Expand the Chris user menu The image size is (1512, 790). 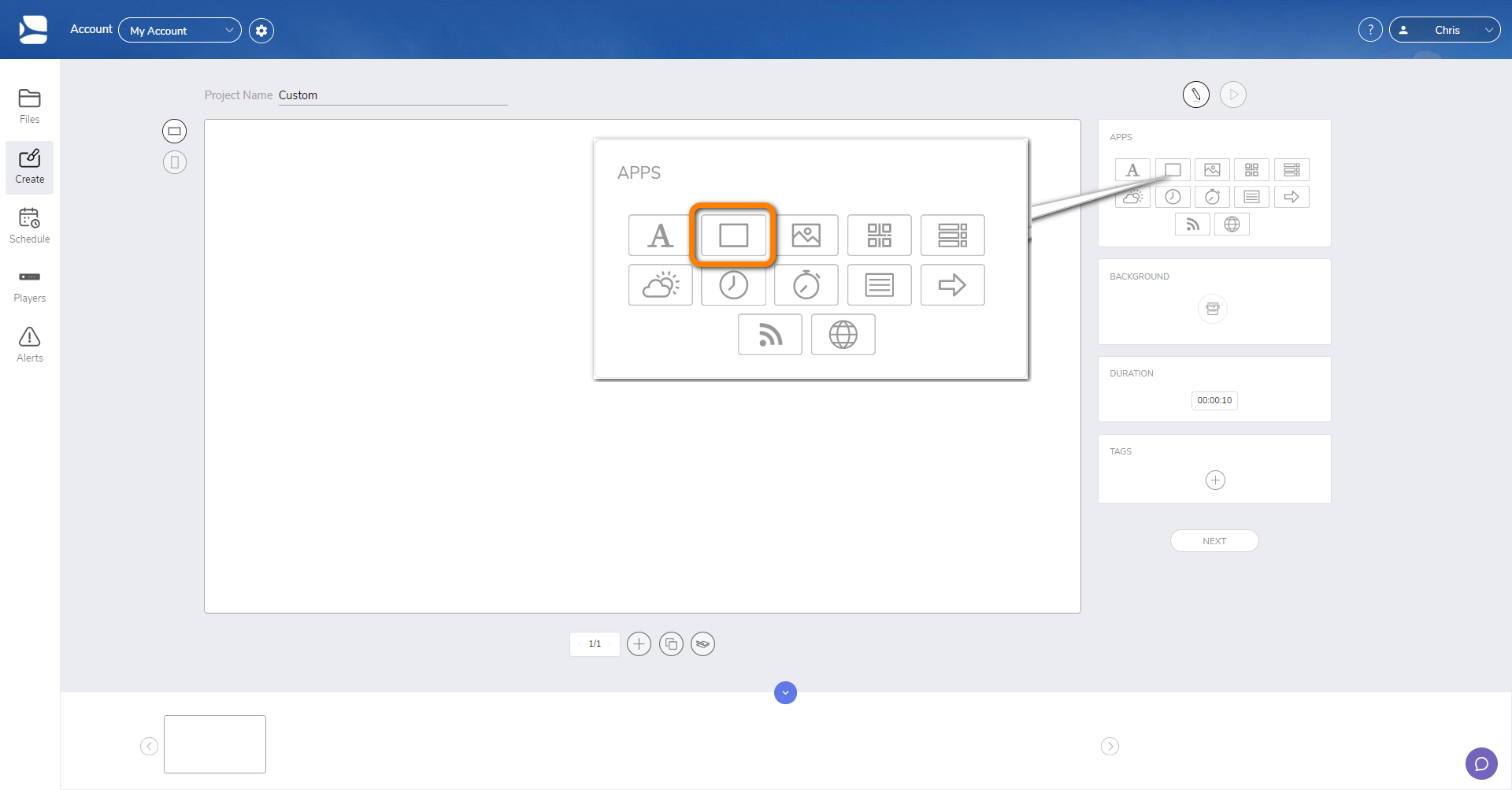pos(1444,30)
